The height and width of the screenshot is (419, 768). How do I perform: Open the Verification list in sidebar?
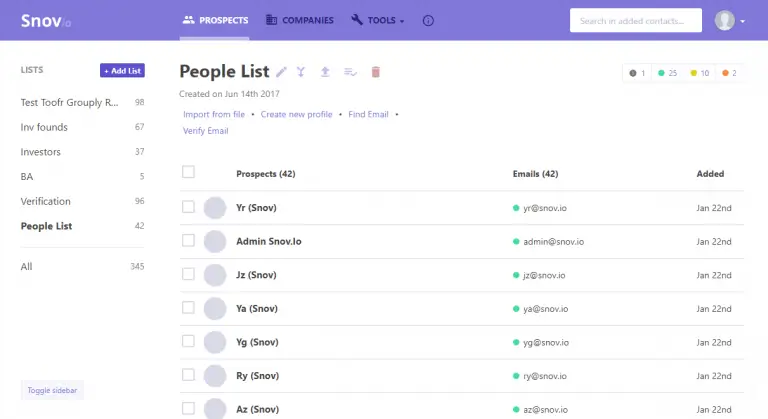tap(46, 201)
